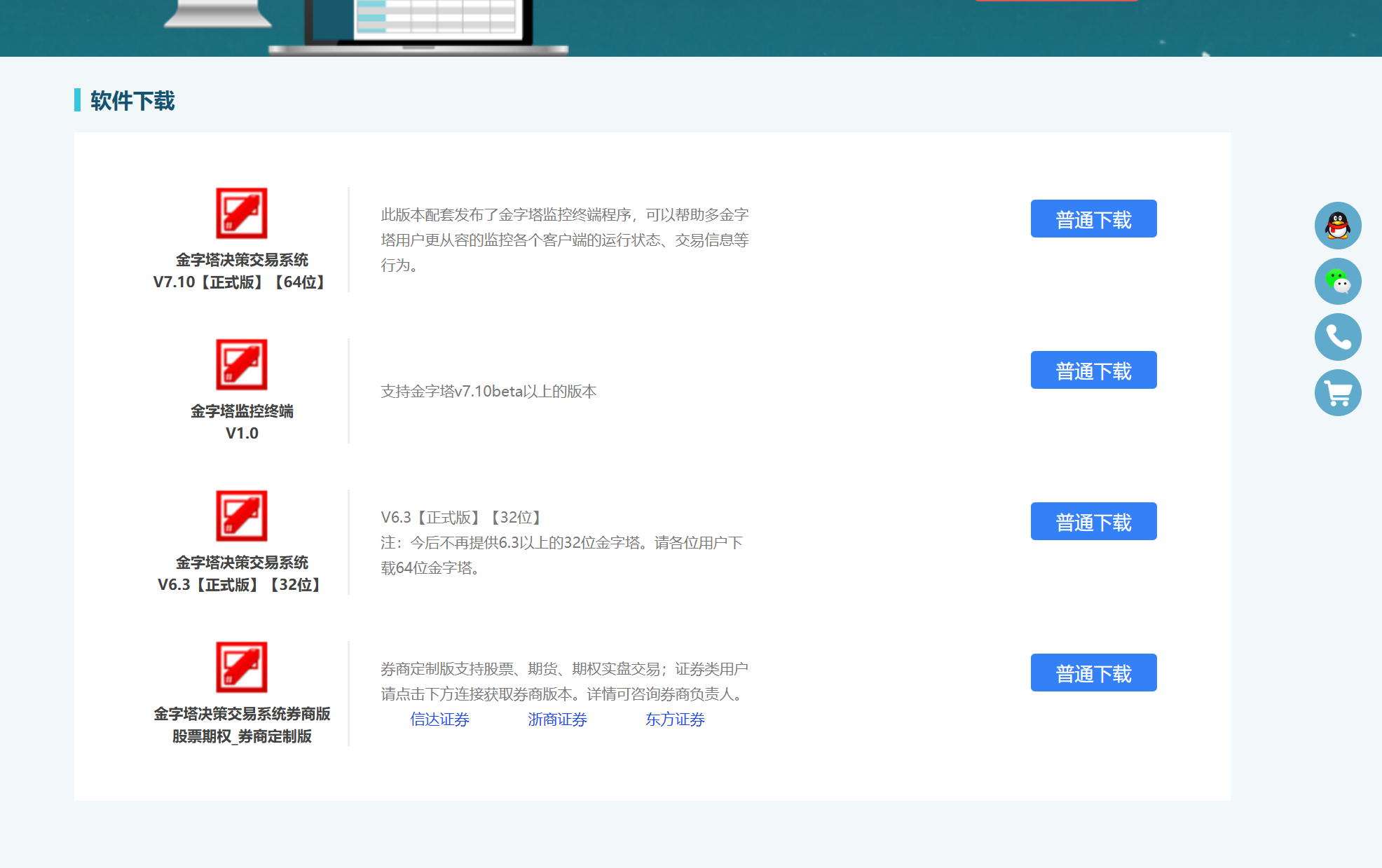Open the 东方证券 link

coord(675,719)
